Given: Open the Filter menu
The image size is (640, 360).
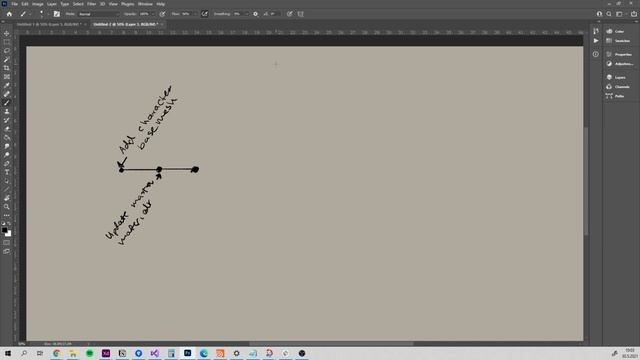Looking at the screenshot, I should (x=91, y=4).
